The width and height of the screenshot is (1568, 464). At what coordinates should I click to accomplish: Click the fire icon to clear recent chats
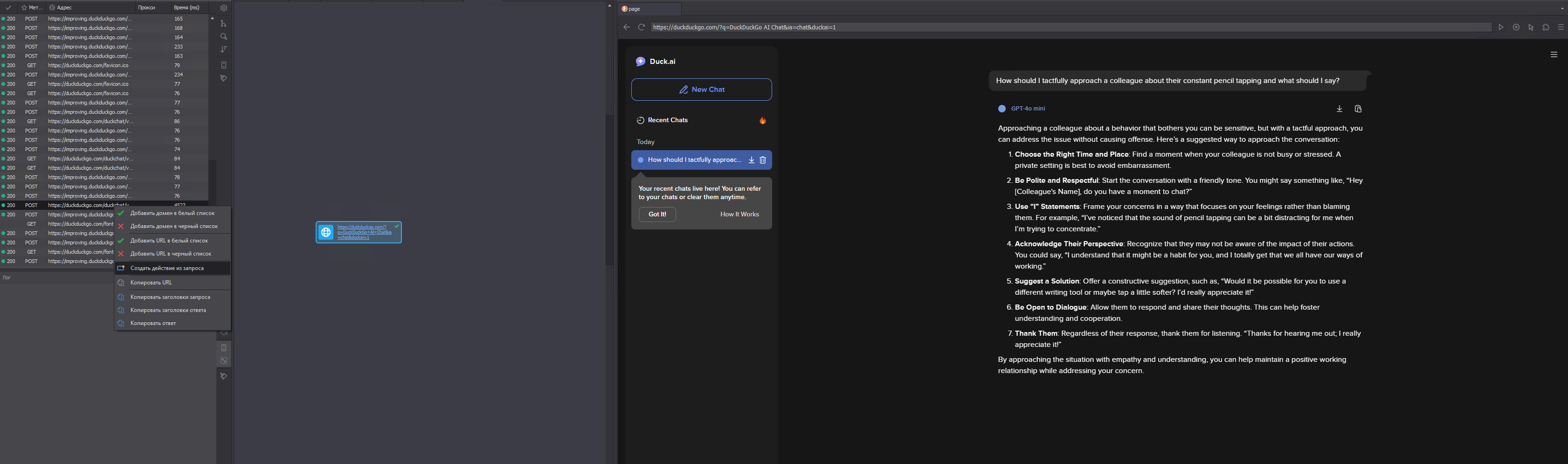[x=763, y=121]
